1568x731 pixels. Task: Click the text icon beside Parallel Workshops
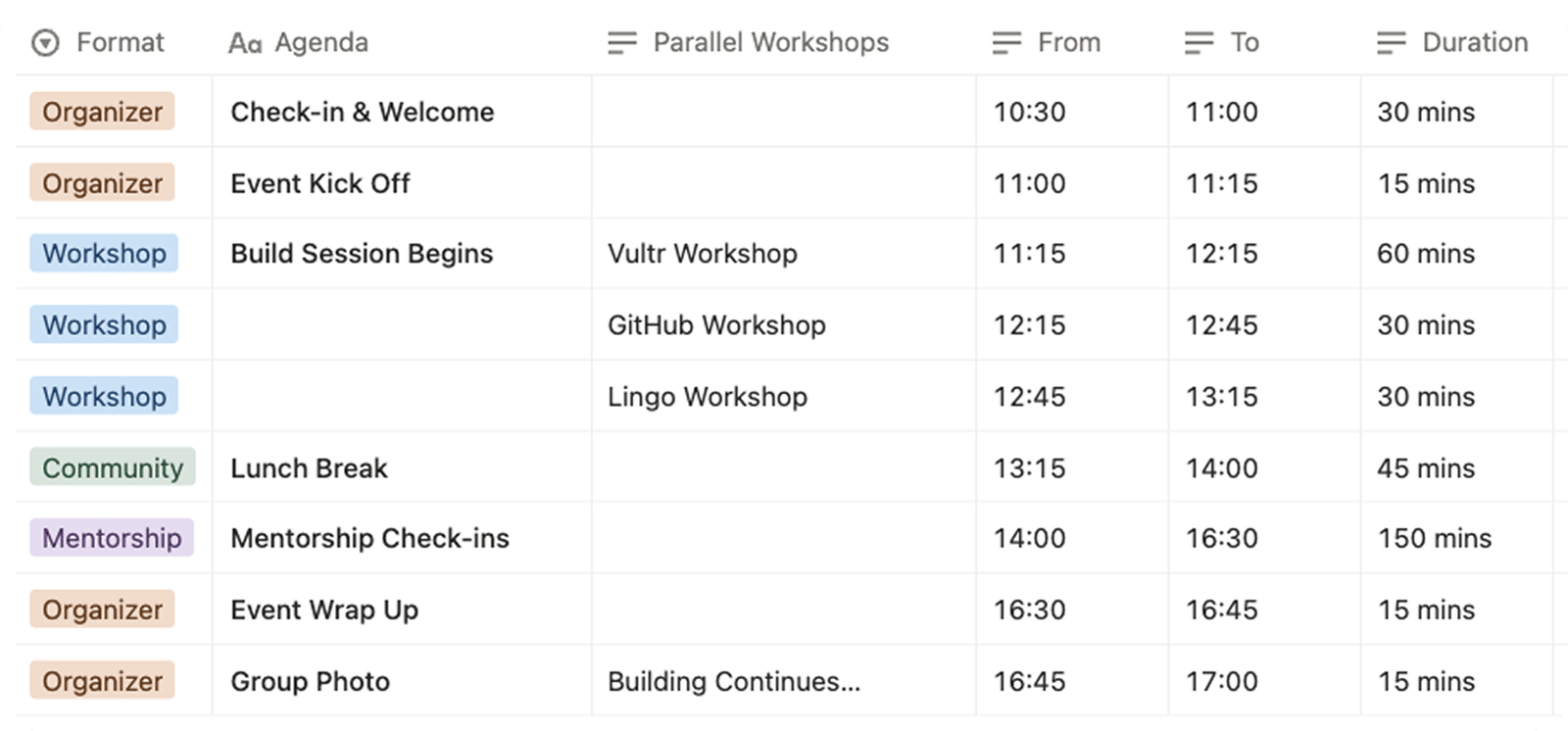pyautogui.click(x=622, y=43)
